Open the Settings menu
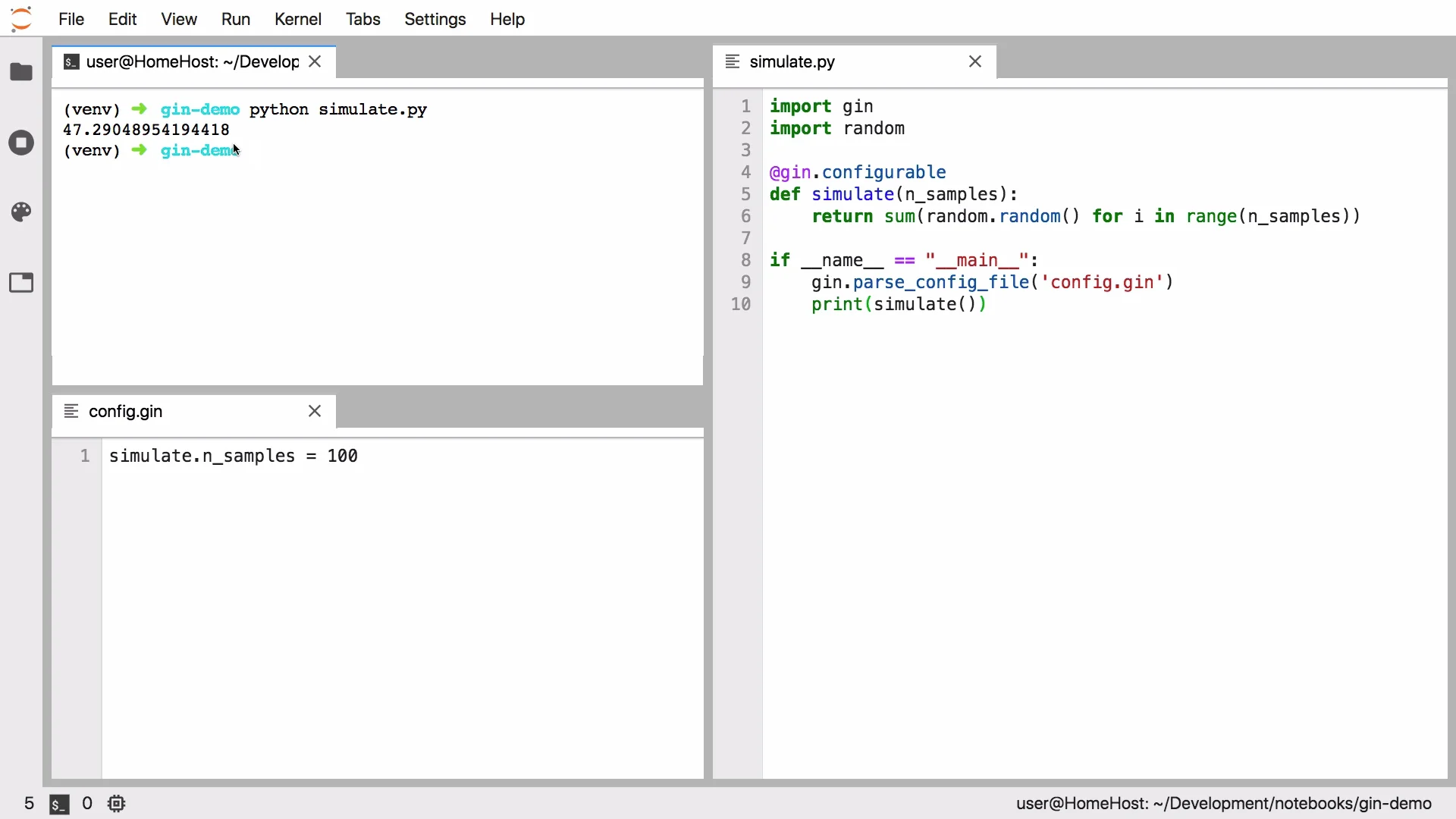Viewport: 1456px width, 819px height. (x=435, y=19)
